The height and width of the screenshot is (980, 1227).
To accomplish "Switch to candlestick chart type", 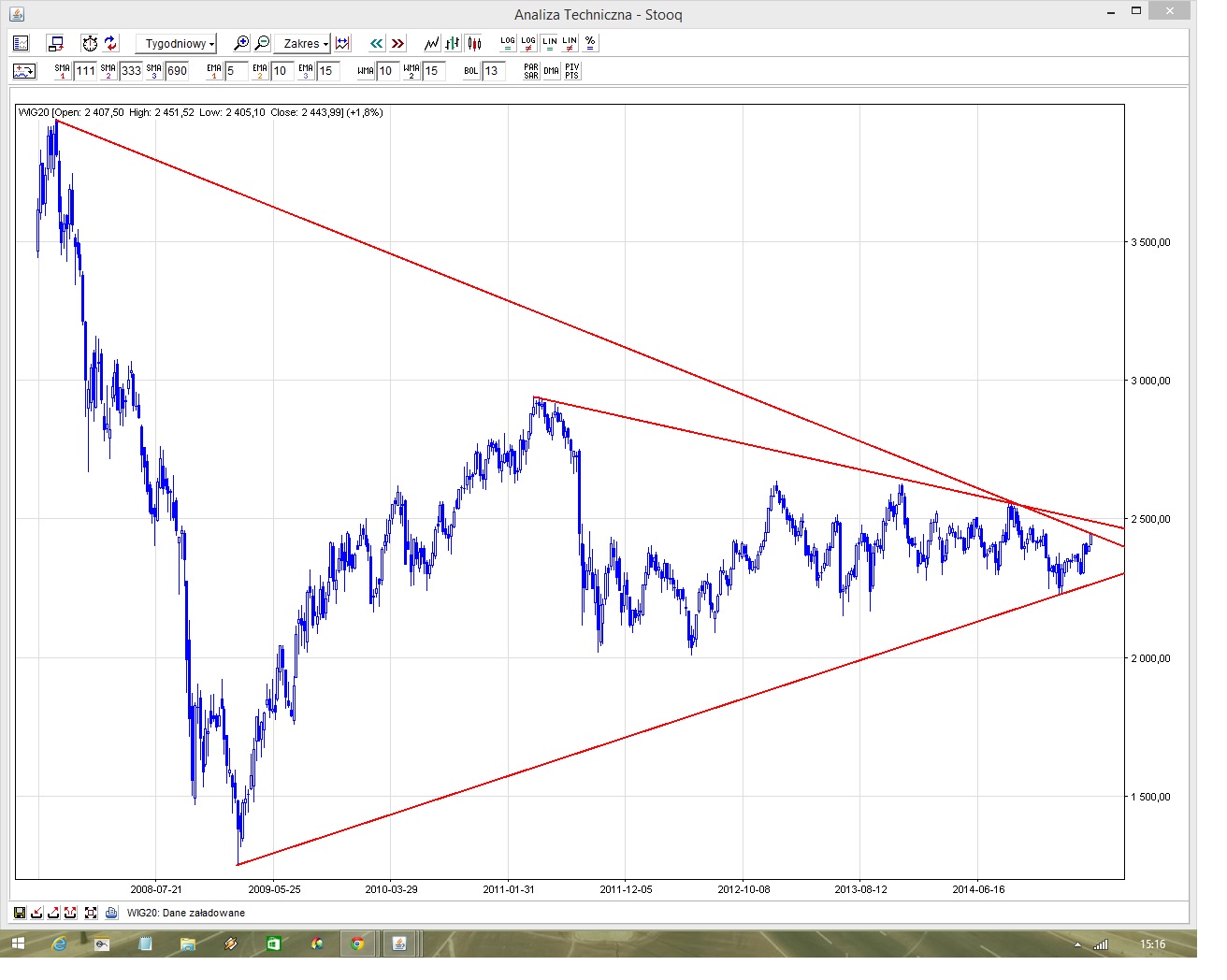I will point(474,43).
